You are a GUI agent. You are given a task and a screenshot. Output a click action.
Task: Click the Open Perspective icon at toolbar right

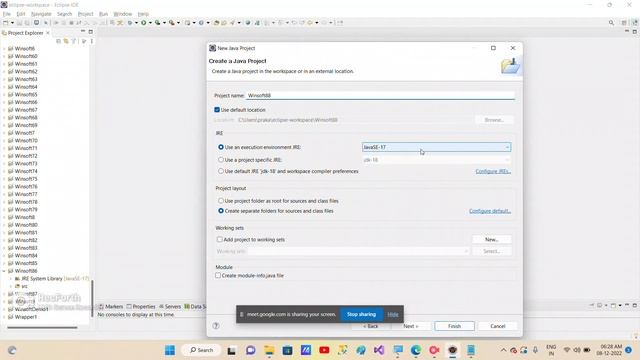(x=624, y=23)
